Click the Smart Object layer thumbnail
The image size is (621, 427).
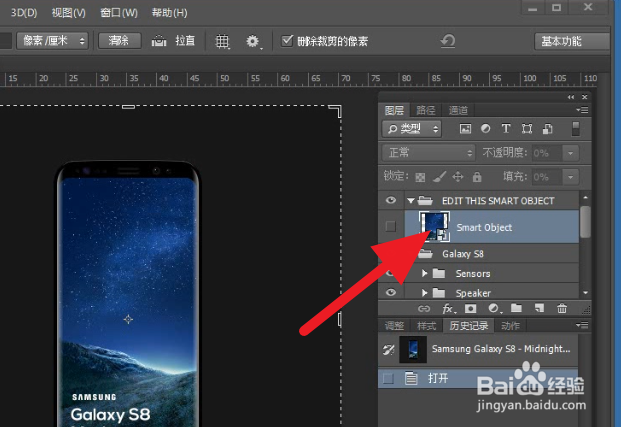(x=434, y=226)
